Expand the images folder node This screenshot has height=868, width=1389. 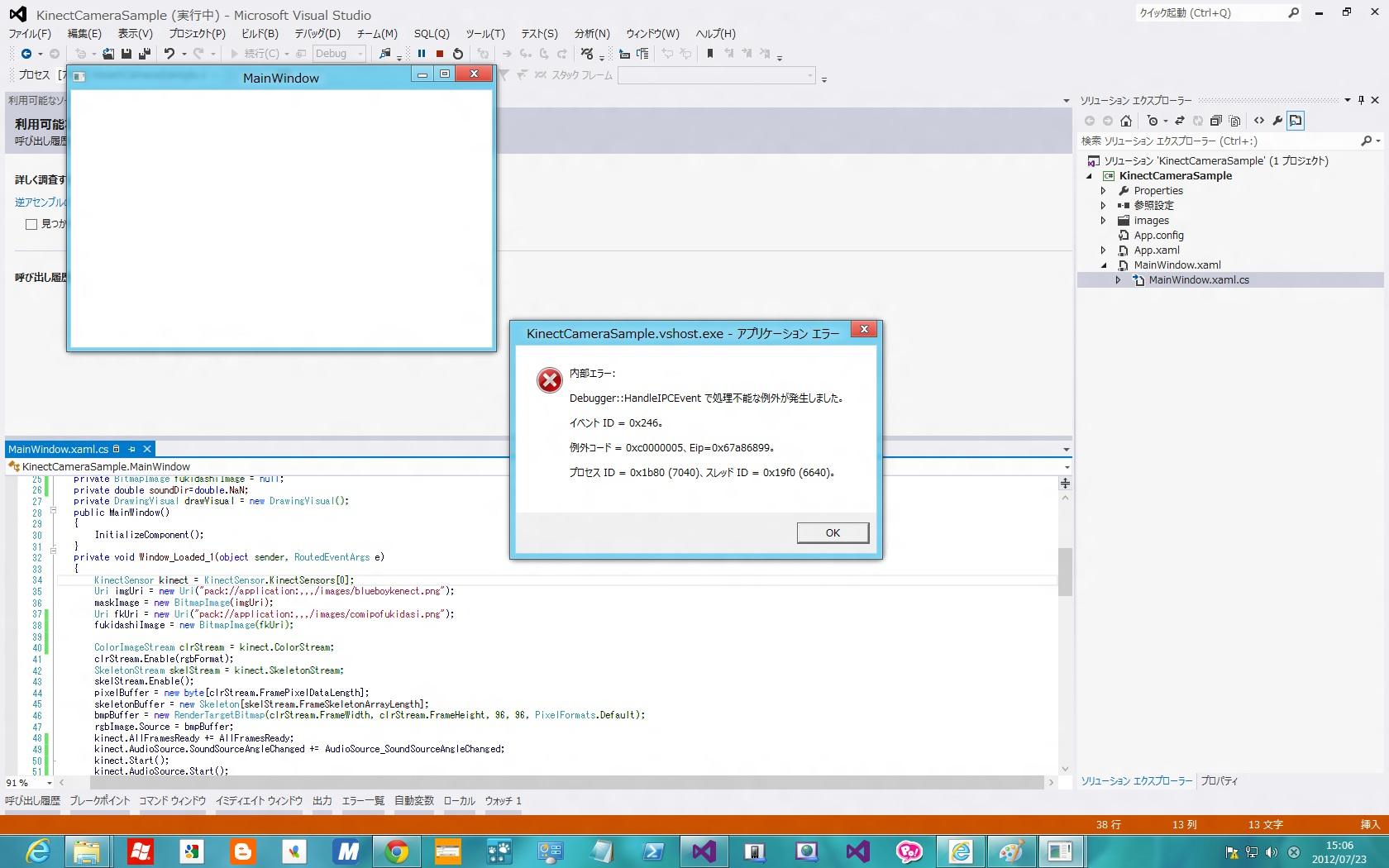click(1104, 221)
